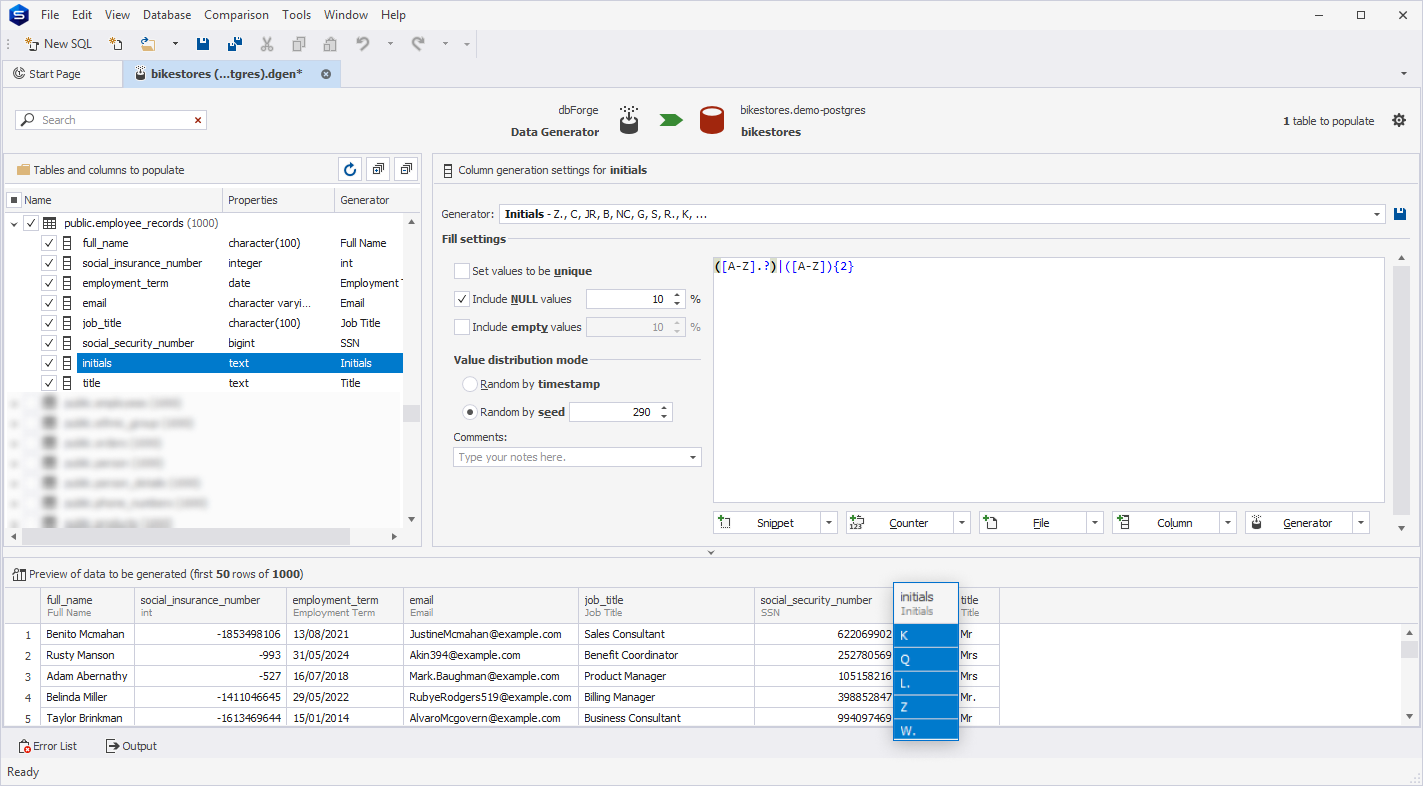Open the File menu

tap(50, 15)
